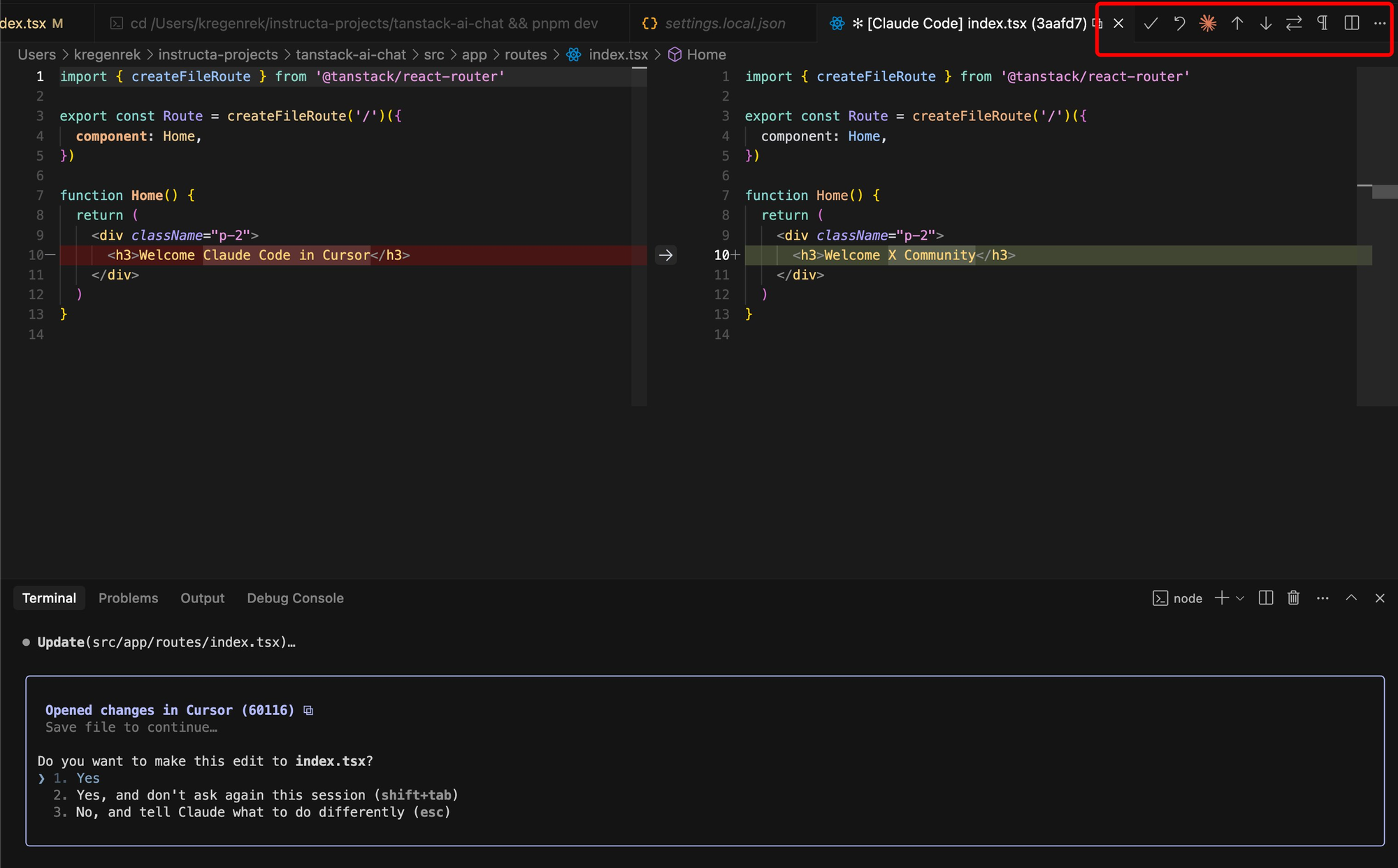Screen dimensions: 1398x868
Task: Choose option 1. Yes in the prompt
Action: [77, 778]
